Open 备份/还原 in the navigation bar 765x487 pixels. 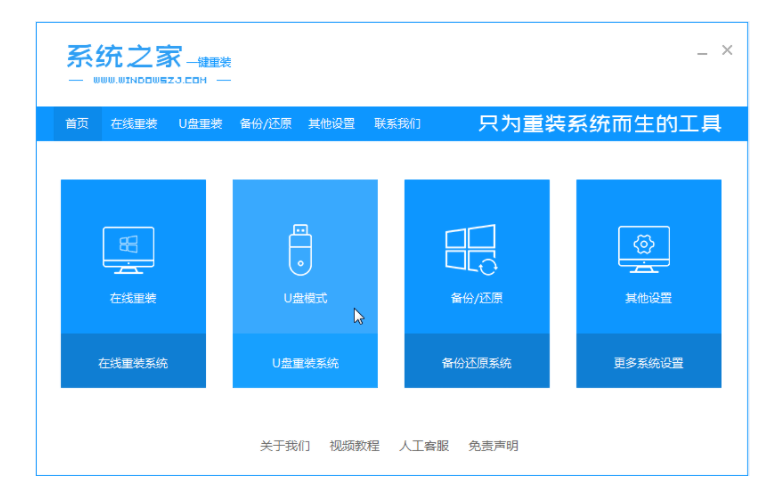[x=265, y=124]
